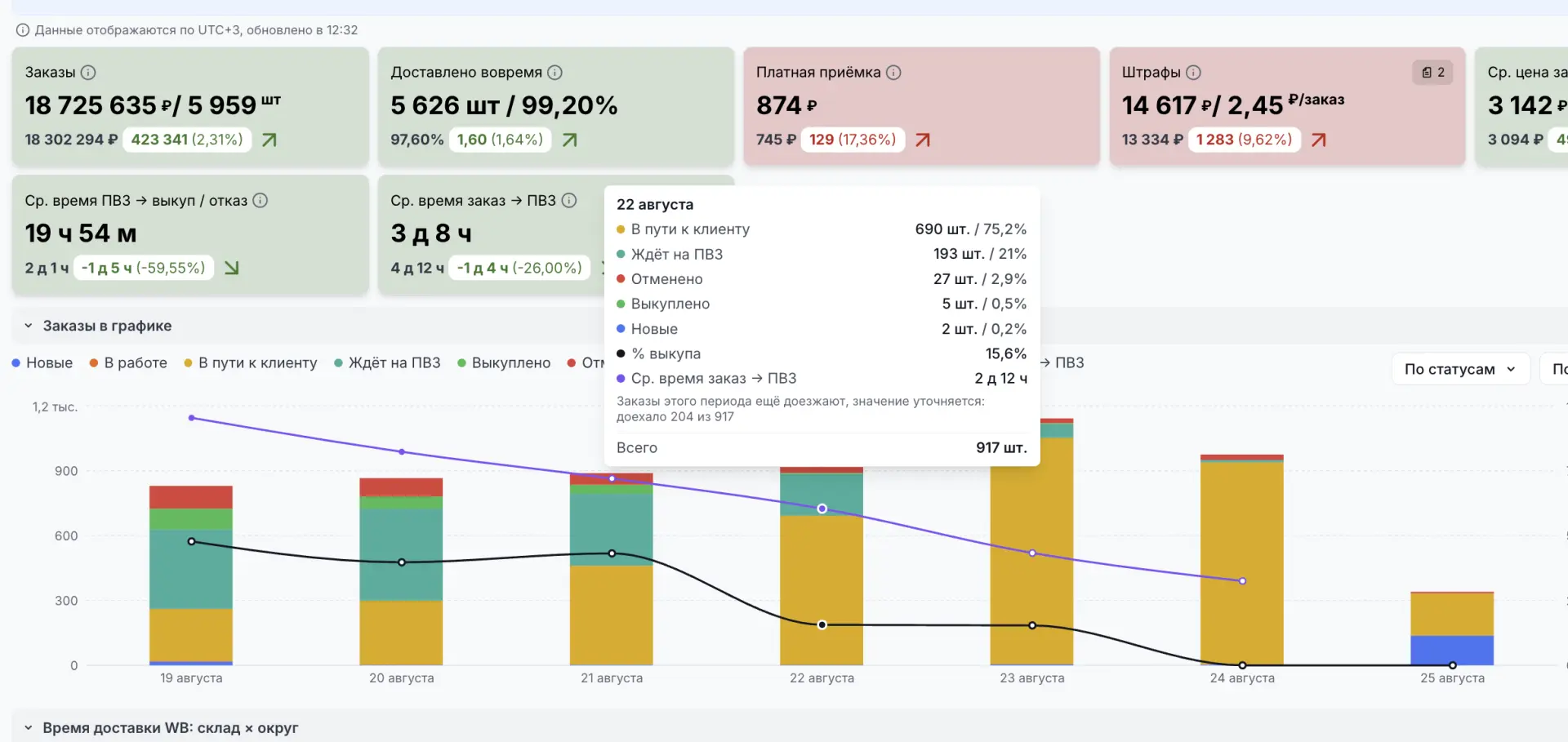Viewport: 1568px width, 742px height.
Task: Click the info icon before Данные отображаются
Action: [x=23, y=30]
